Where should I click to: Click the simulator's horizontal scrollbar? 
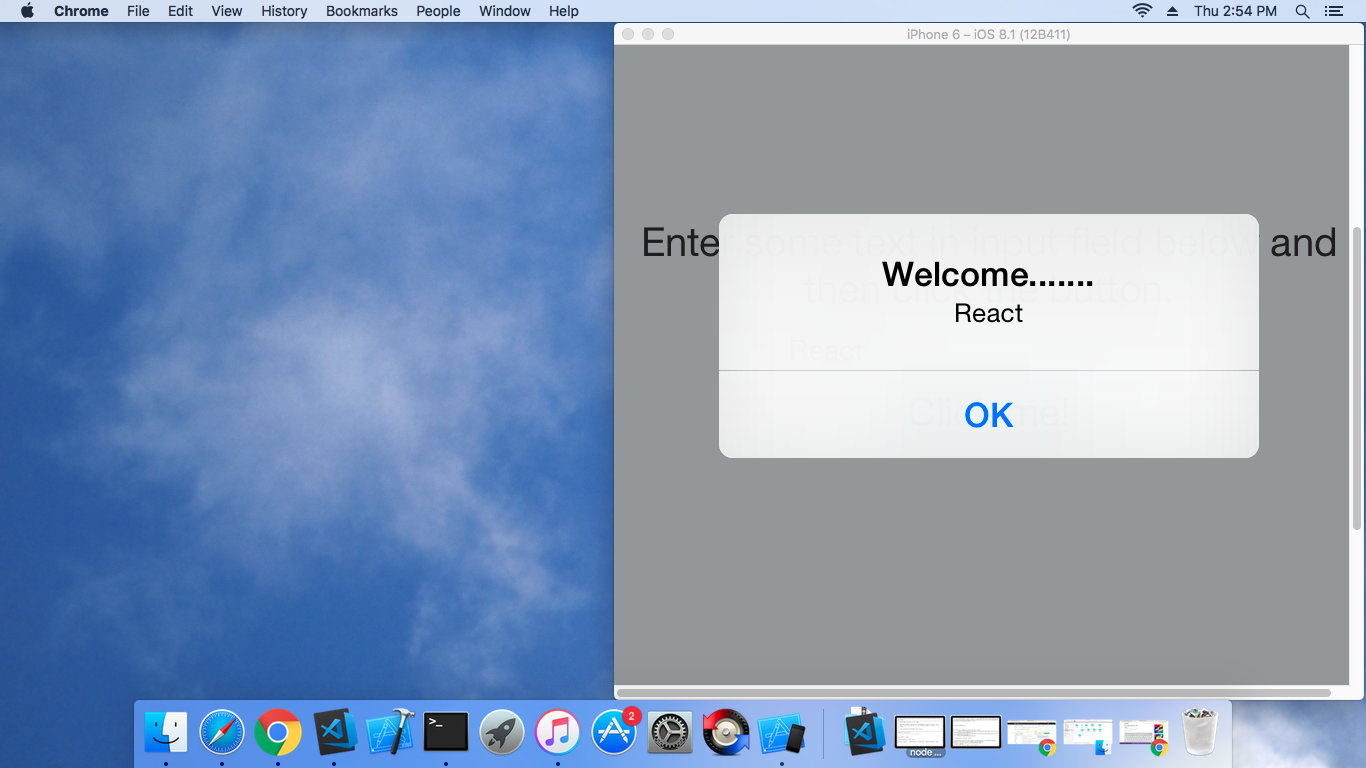(x=973, y=692)
